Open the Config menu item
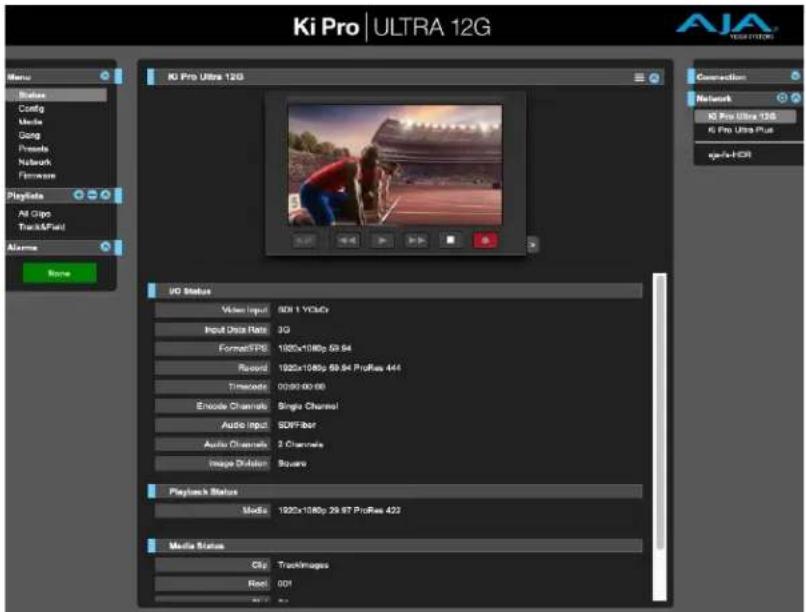 31,108
